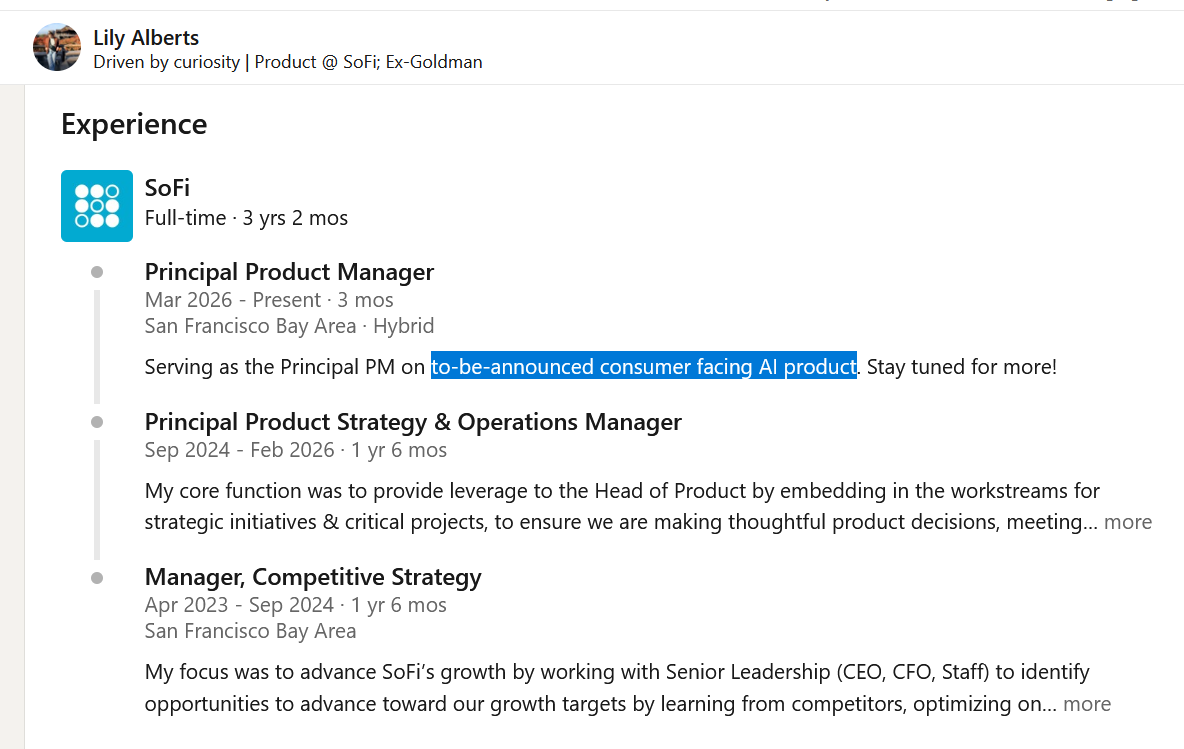Image resolution: width=1184 pixels, height=749 pixels.
Task: Click bullet marker beside Manager, Competitive Strategy
Action: click(97, 578)
